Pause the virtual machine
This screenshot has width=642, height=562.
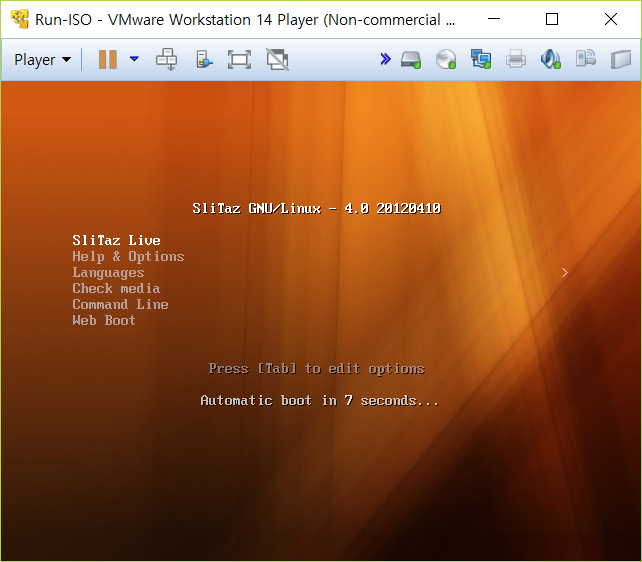[108, 60]
